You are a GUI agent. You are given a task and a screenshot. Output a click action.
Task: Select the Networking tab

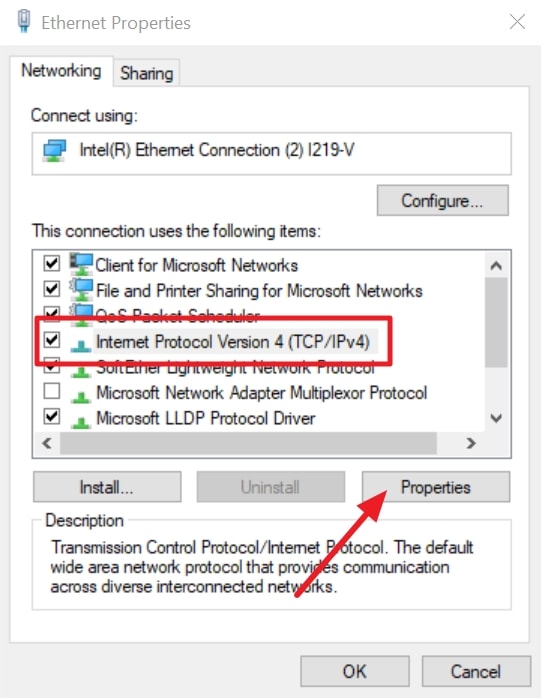(61, 71)
